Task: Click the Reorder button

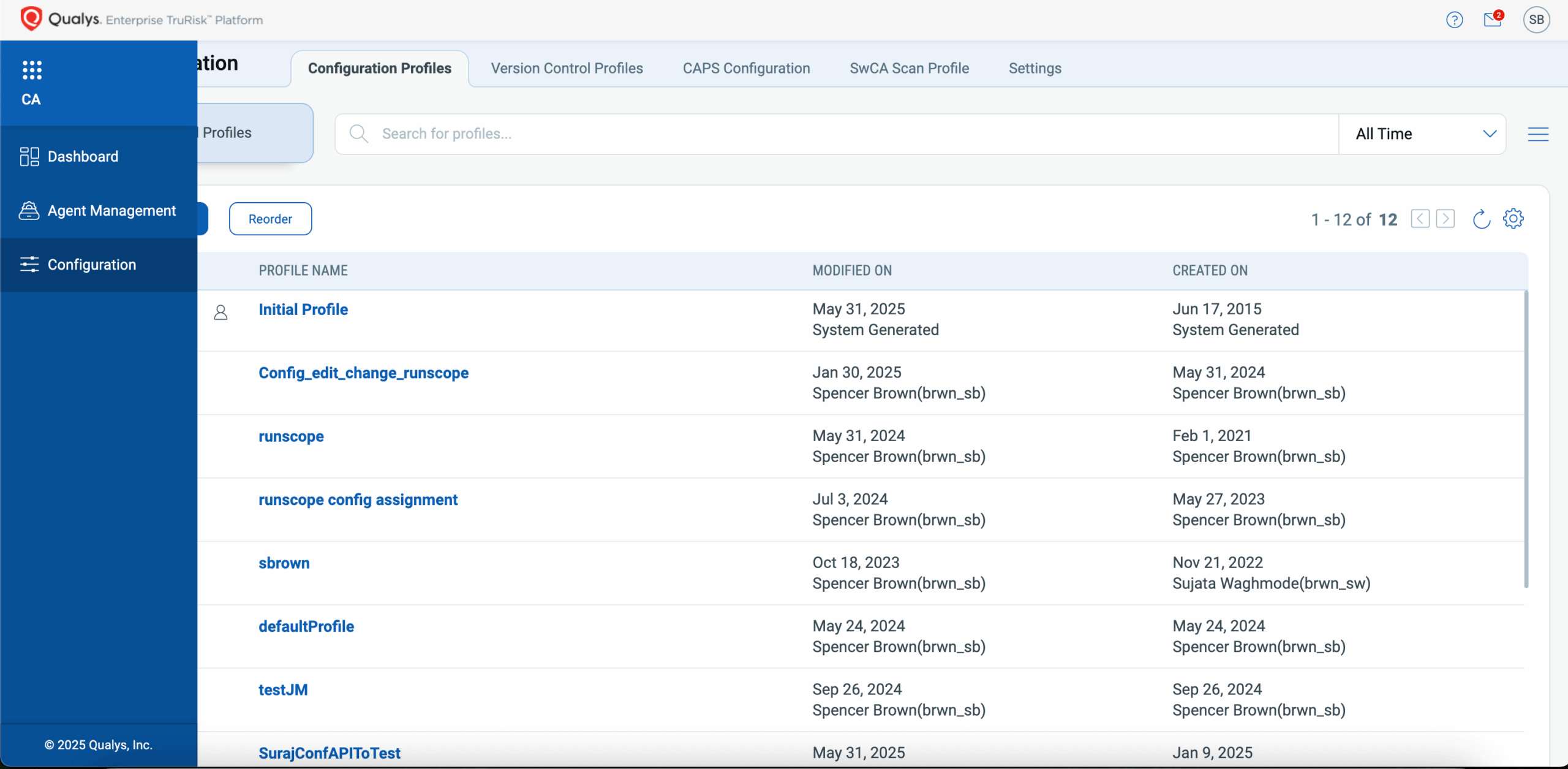Action: (270, 219)
